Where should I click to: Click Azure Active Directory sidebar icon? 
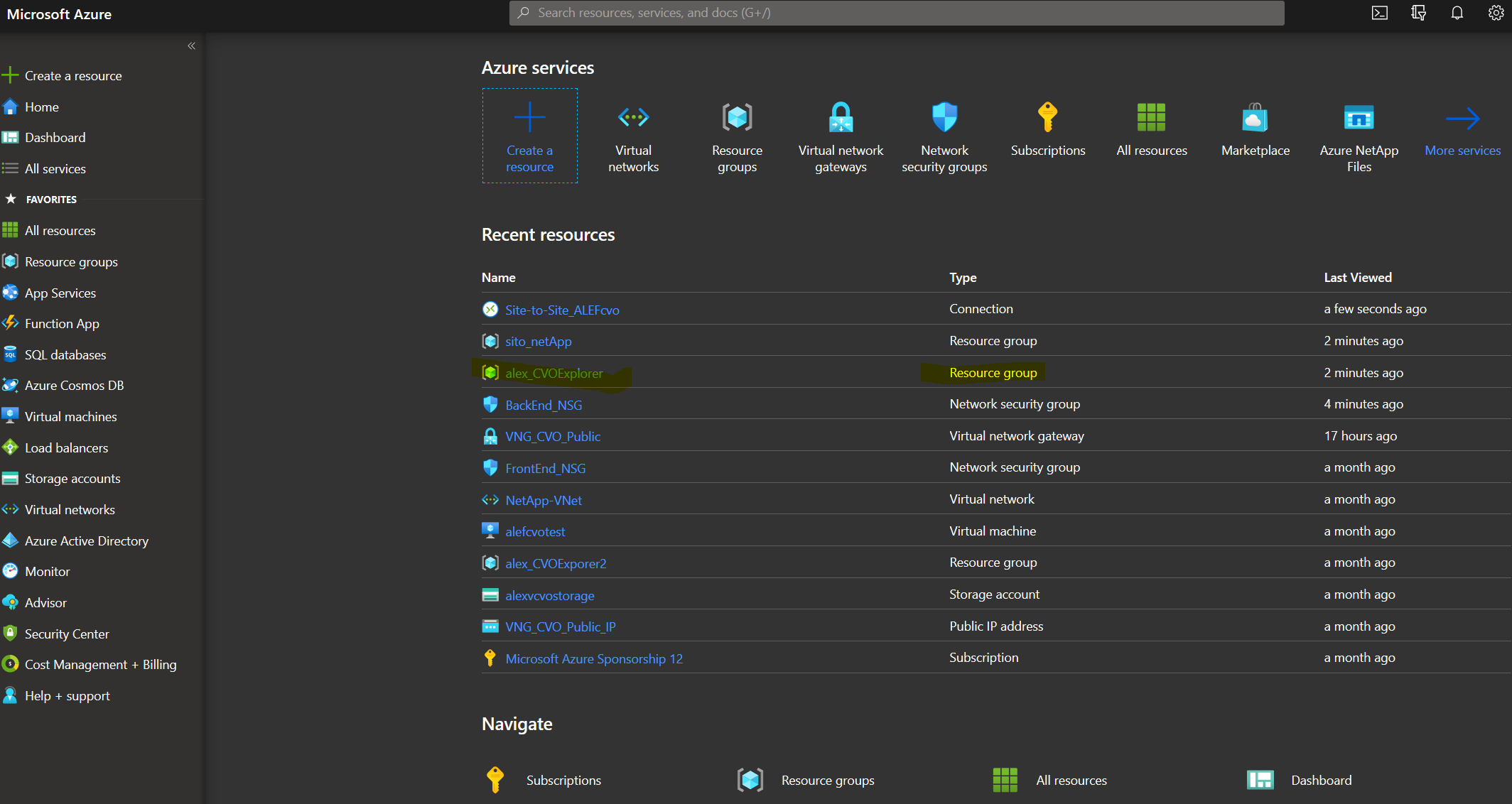click(x=10, y=540)
